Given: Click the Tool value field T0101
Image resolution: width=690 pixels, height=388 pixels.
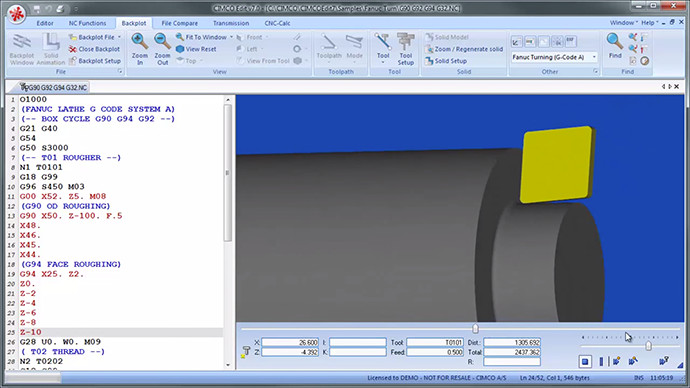Looking at the screenshot, I should point(435,342).
